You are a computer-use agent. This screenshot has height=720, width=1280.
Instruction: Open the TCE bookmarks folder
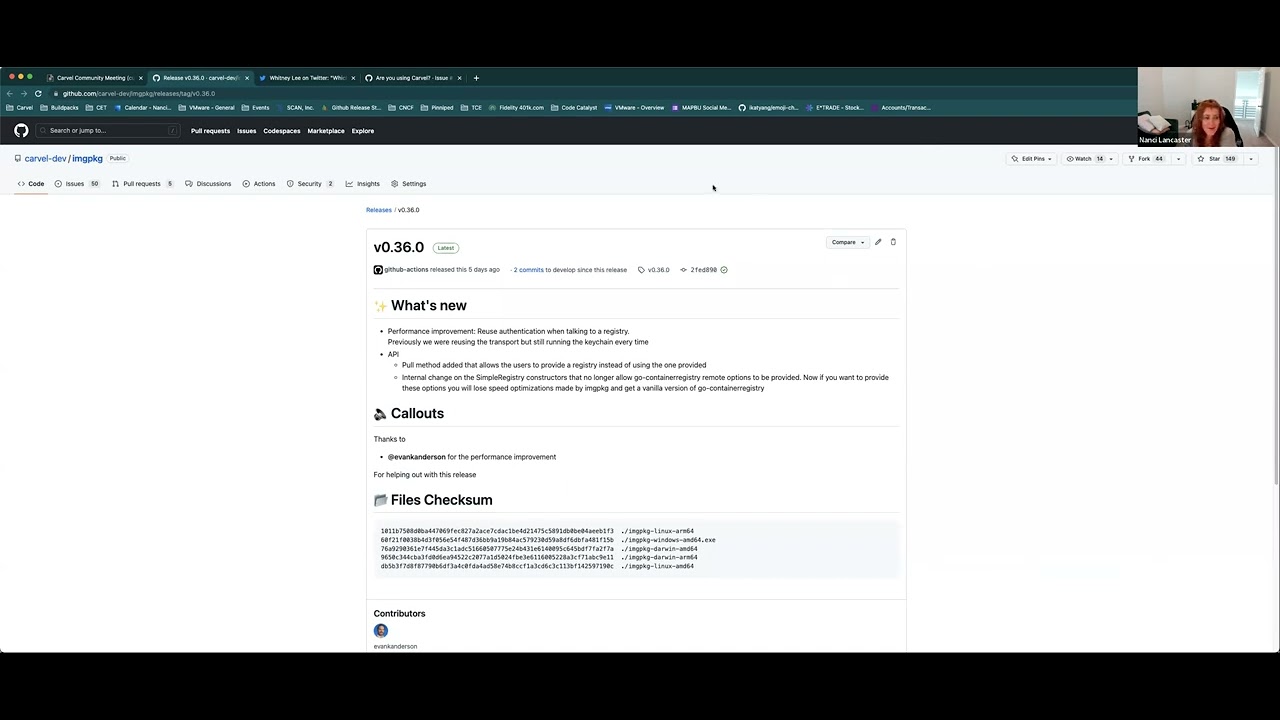[x=471, y=108]
